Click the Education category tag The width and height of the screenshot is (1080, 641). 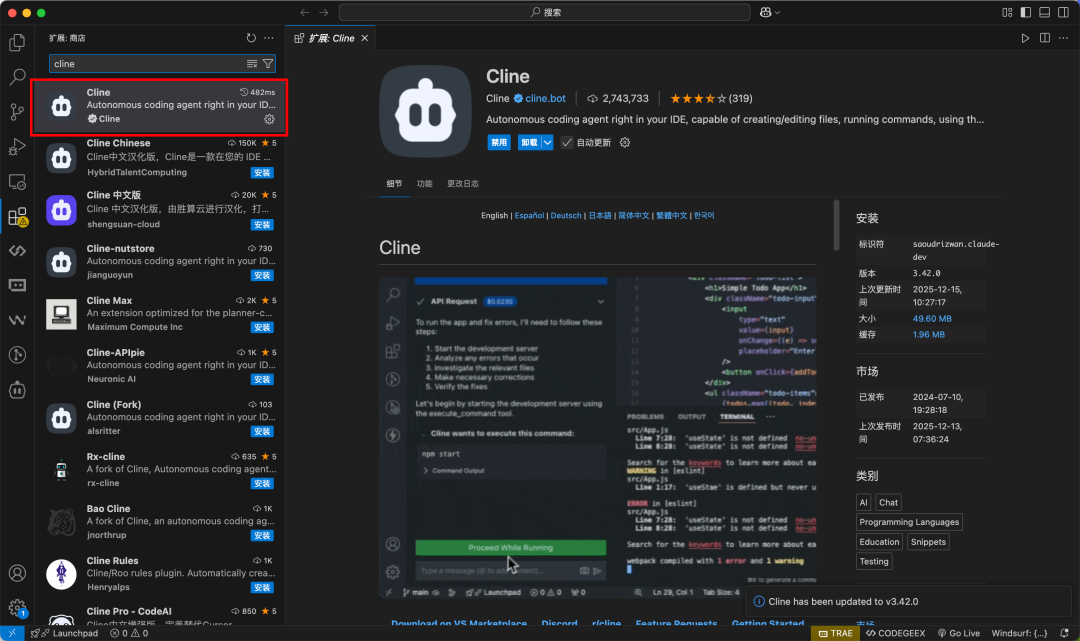click(879, 542)
